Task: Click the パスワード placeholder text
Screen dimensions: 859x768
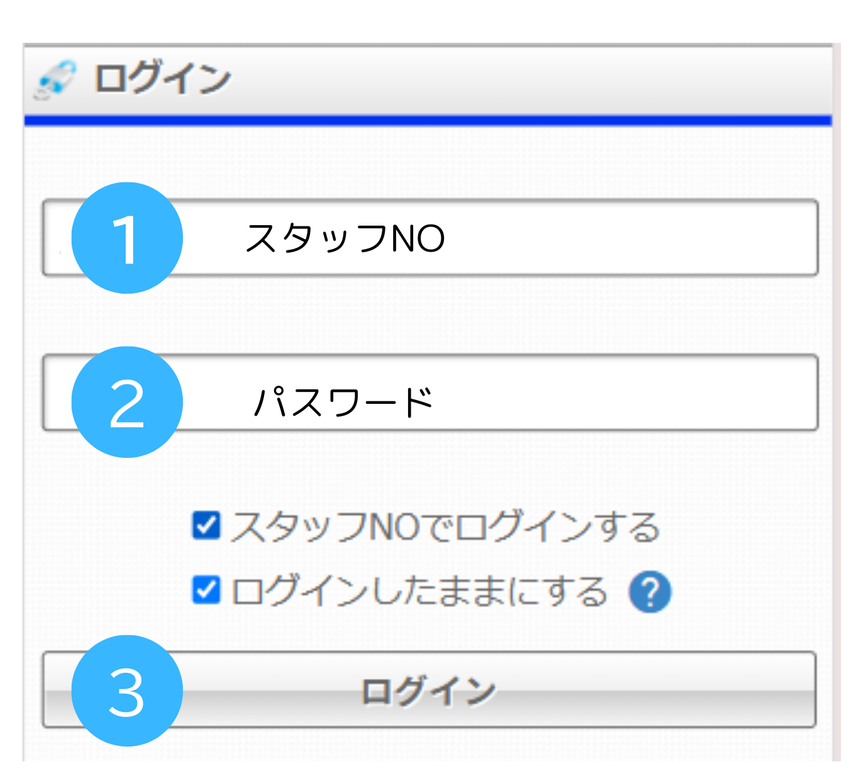Action: click(343, 402)
